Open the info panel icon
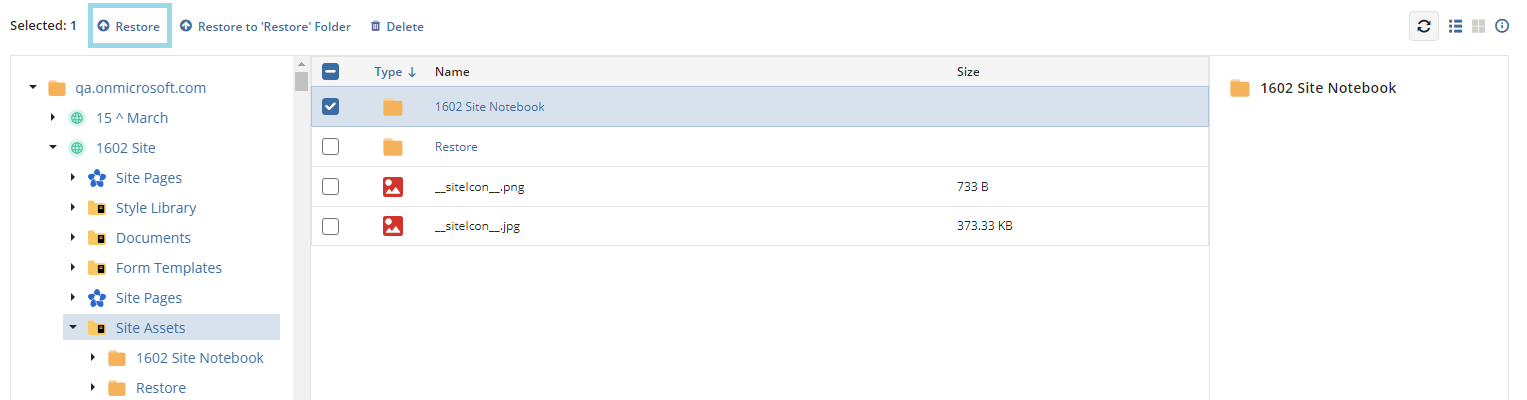 1502,26
